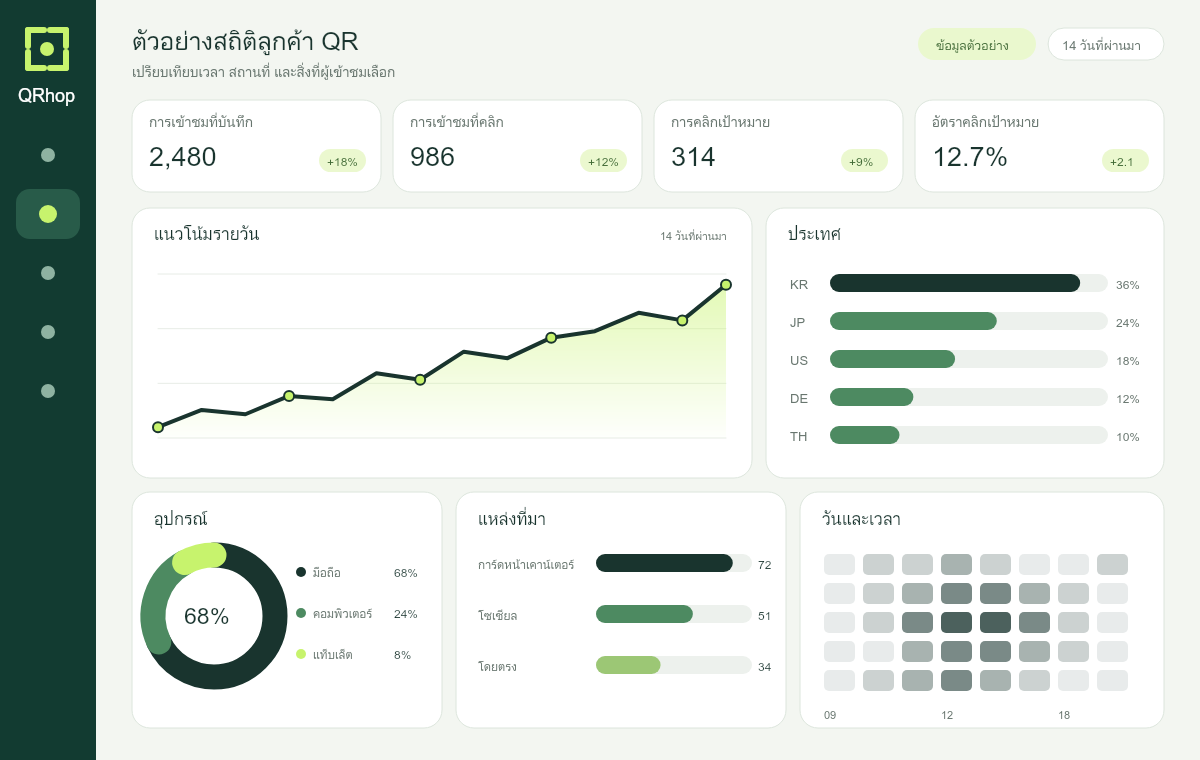Select the 10% value beside the TH bar

[x=1128, y=437]
